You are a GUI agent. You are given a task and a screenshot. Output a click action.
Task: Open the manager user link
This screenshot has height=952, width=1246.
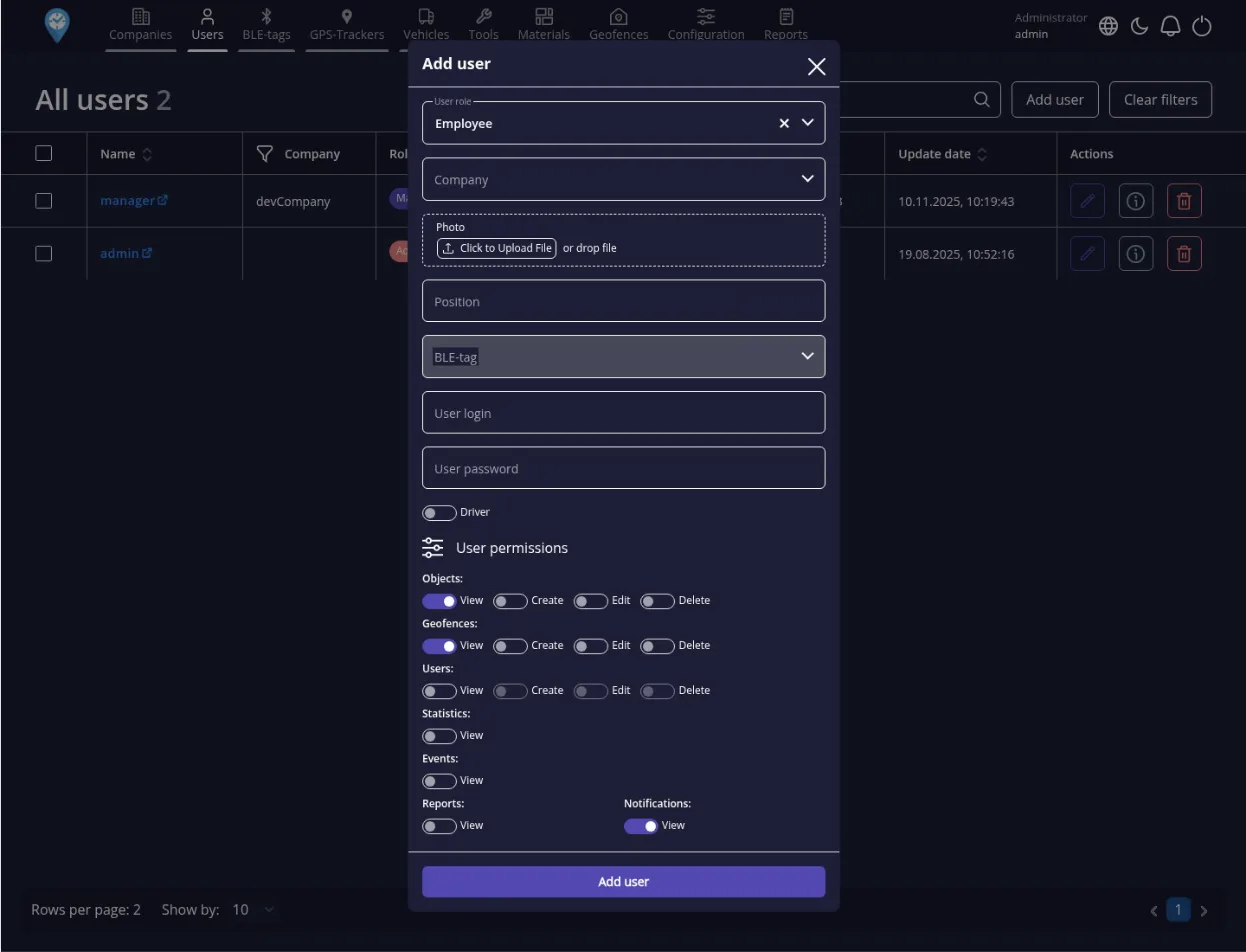click(x=134, y=201)
